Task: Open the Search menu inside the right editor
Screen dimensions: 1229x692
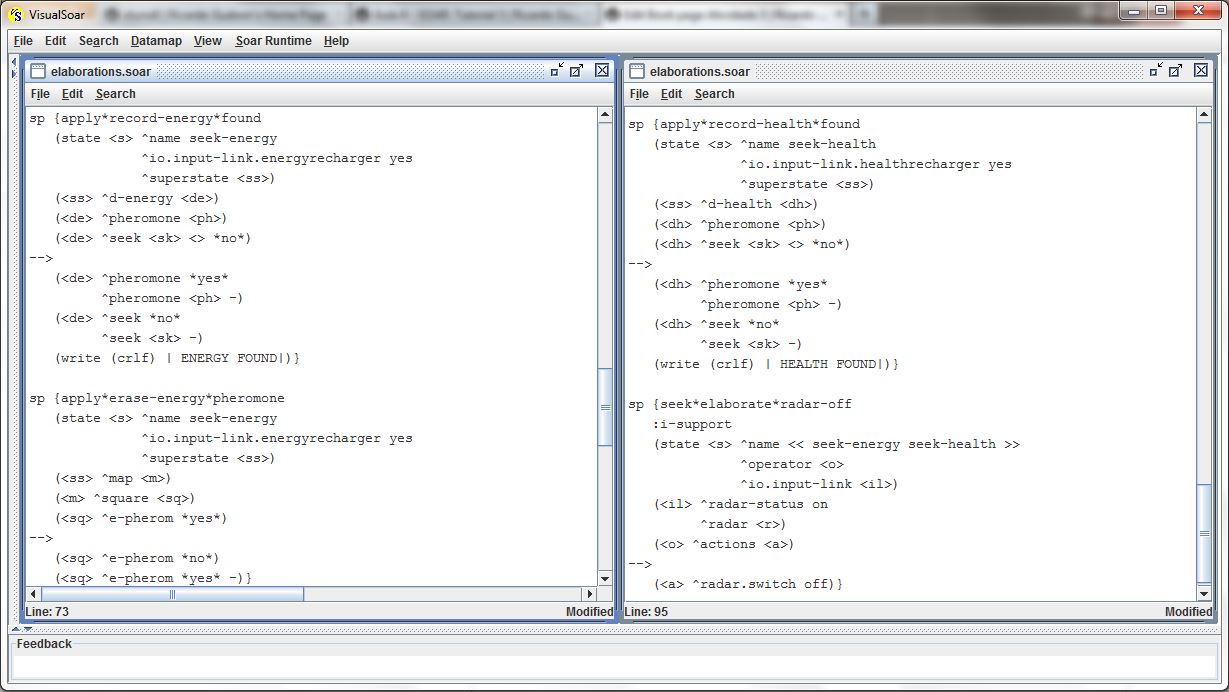Action: 714,94
